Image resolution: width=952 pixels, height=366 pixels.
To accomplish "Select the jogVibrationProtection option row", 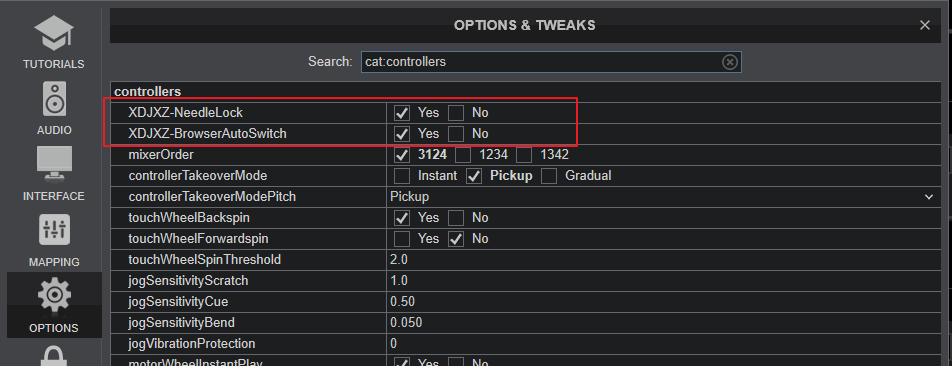I will [x=526, y=344].
